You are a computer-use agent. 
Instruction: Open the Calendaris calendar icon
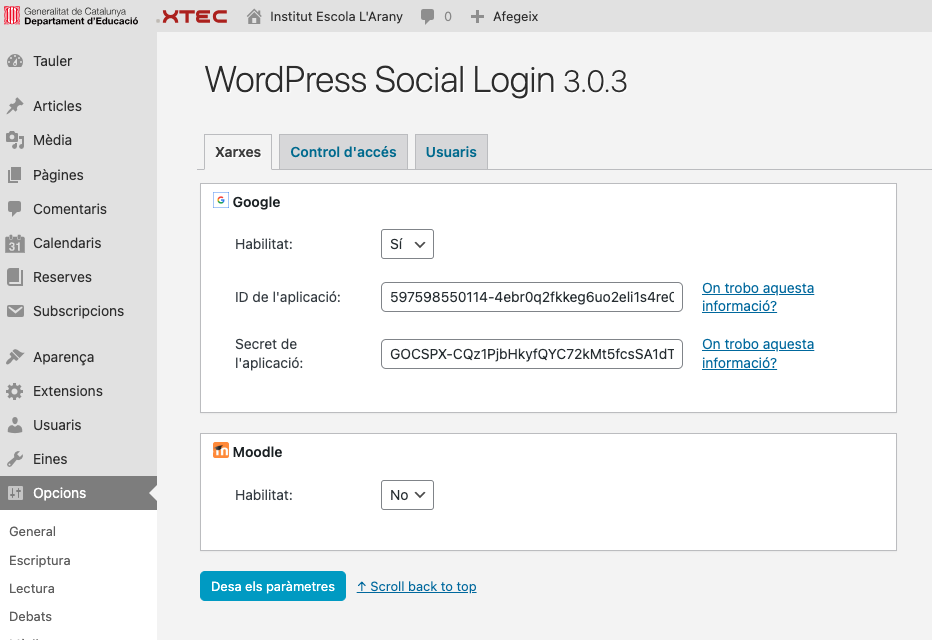(15, 243)
